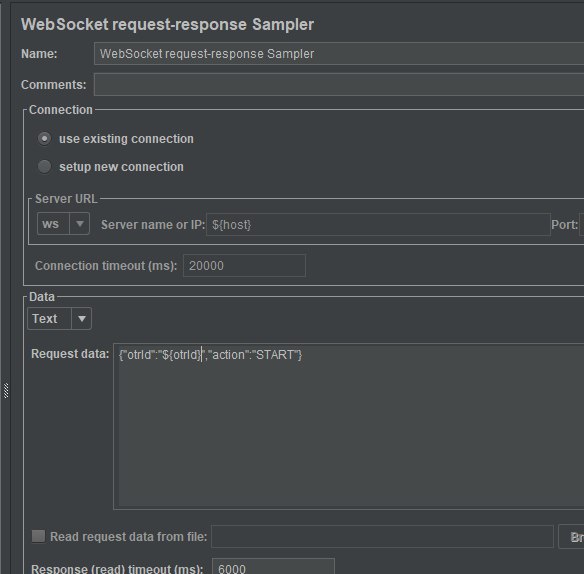
Task: Click the Browse button beside file path
Action: pyautogui.click(x=571, y=537)
